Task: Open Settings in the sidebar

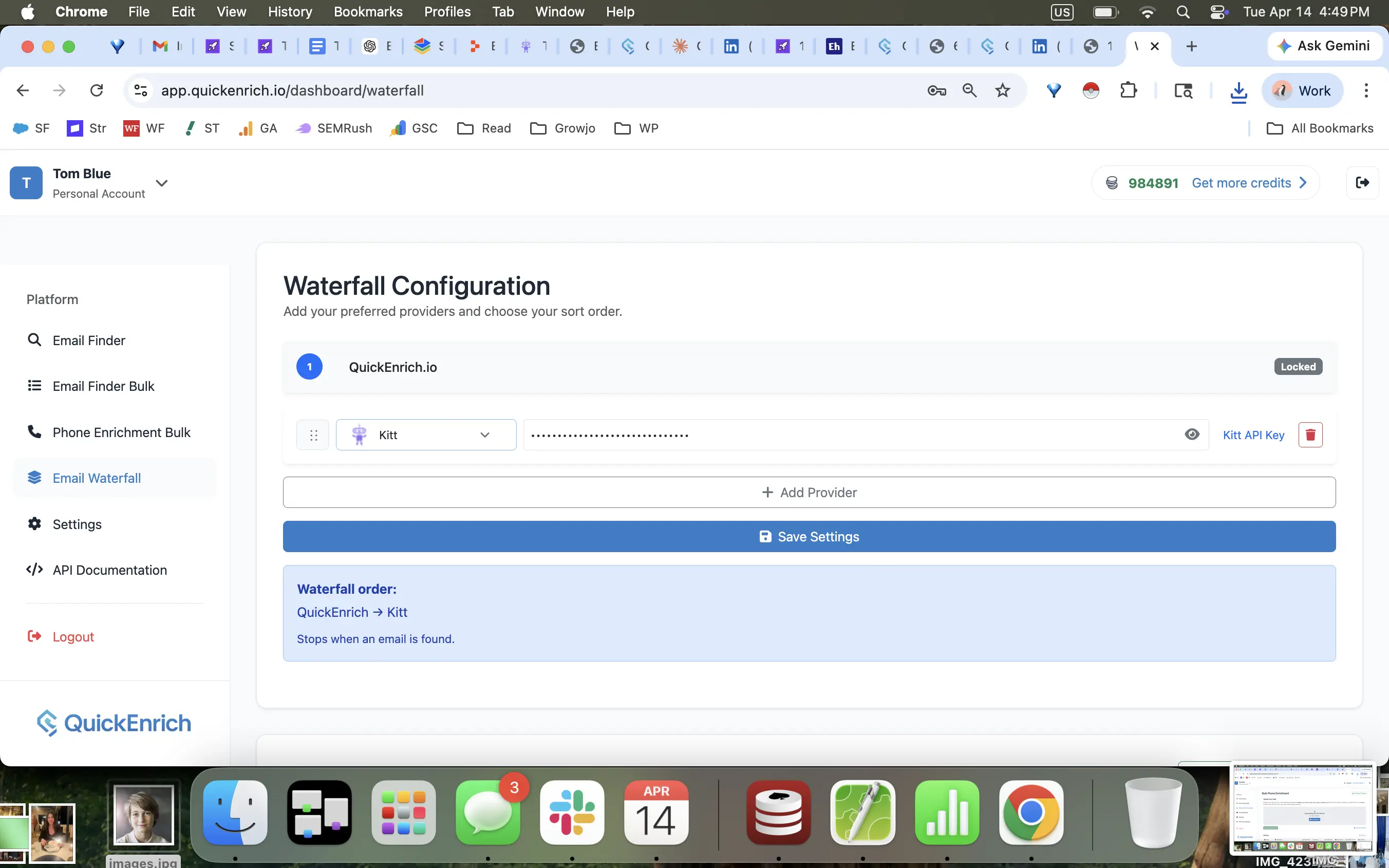Action: 77,524
